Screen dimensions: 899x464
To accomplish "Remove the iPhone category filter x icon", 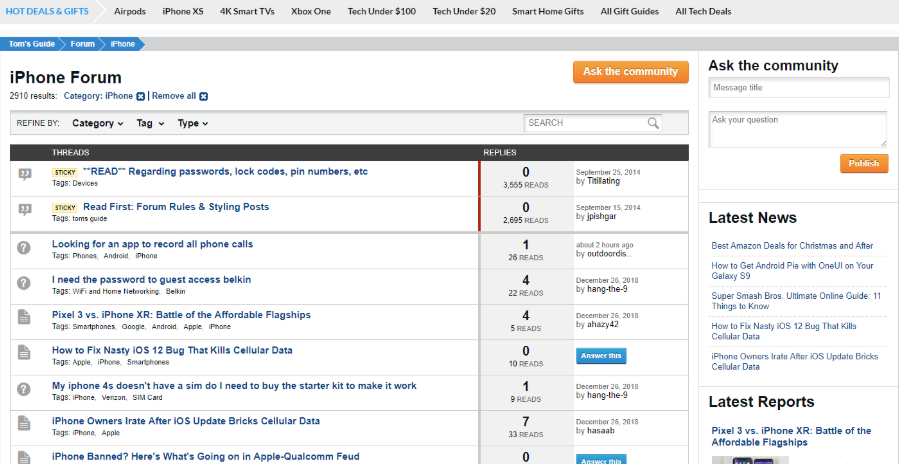I will tap(140, 96).
